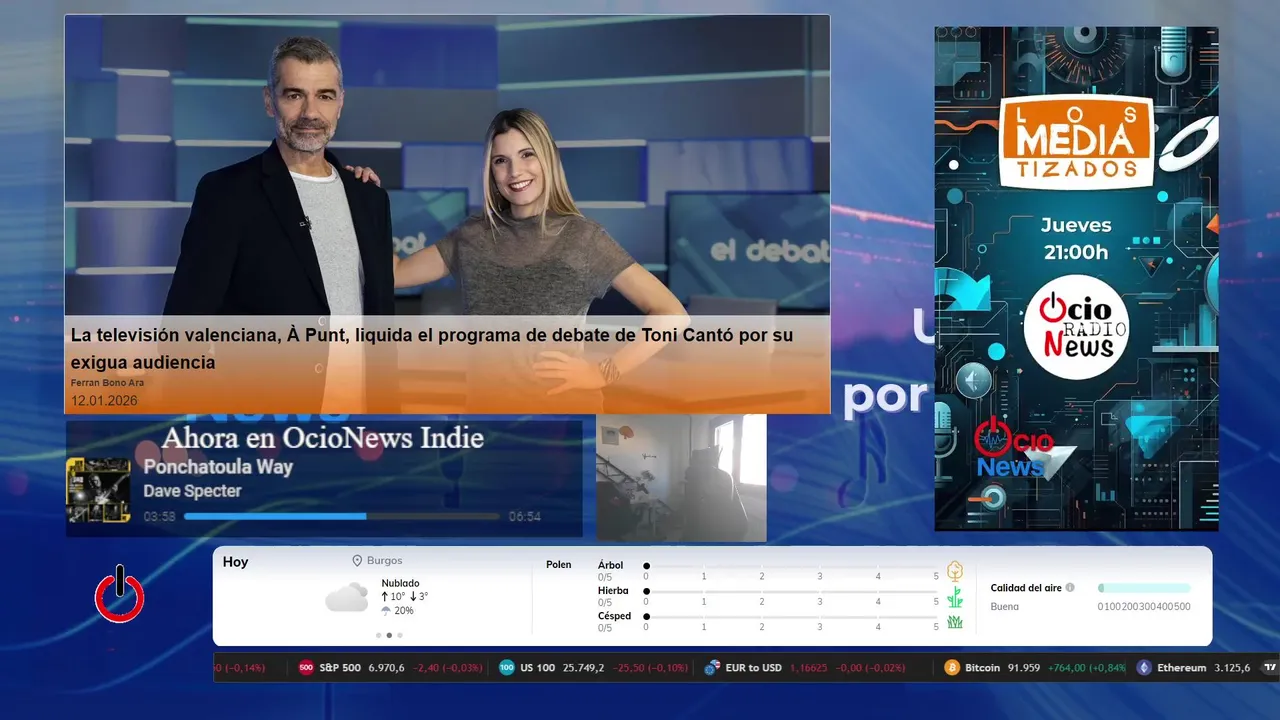Seek within the Ponchatoula Way progress bar
1280x720 pixels.
[341, 517]
